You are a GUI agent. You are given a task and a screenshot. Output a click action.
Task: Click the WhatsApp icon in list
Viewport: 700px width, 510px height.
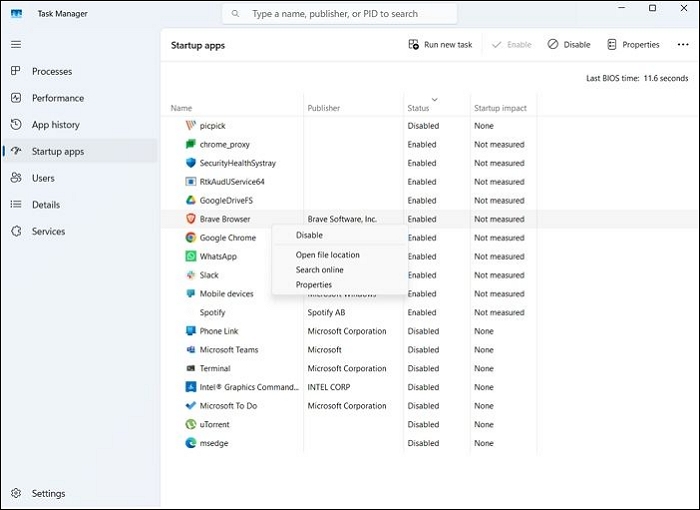point(191,257)
